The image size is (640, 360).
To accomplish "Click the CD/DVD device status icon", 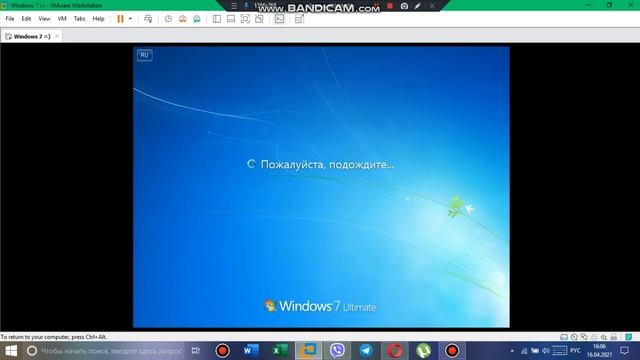I will (574, 337).
